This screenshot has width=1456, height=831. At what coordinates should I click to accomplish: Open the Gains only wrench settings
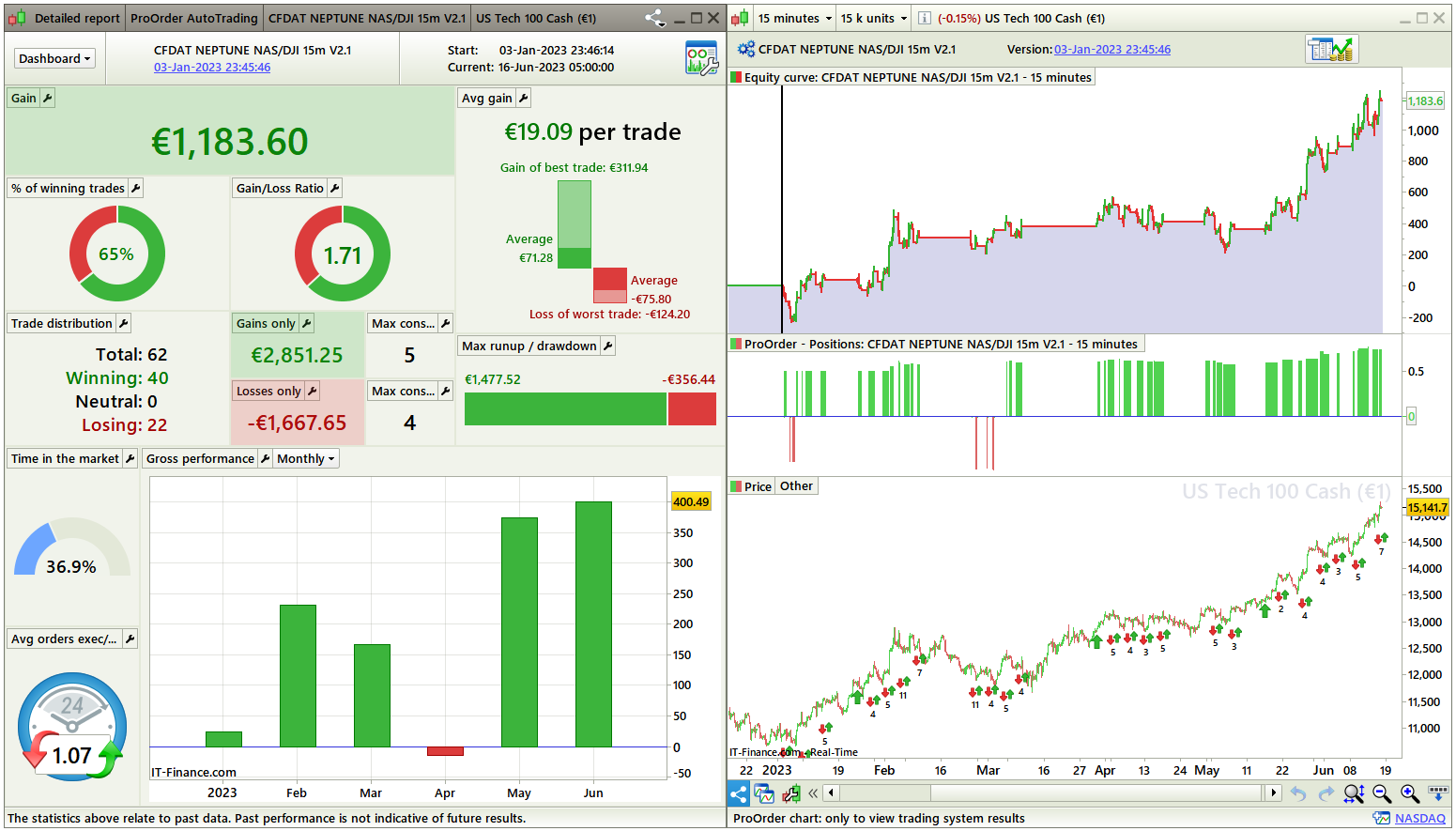(x=307, y=323)
